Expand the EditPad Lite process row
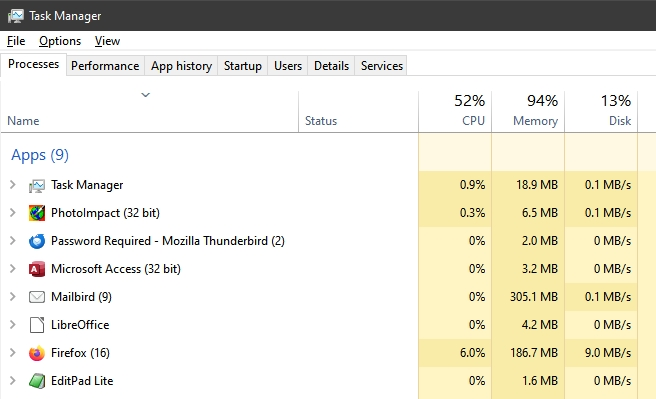The width and height of the screenshot is (656, 399). (x=13, y=381)
